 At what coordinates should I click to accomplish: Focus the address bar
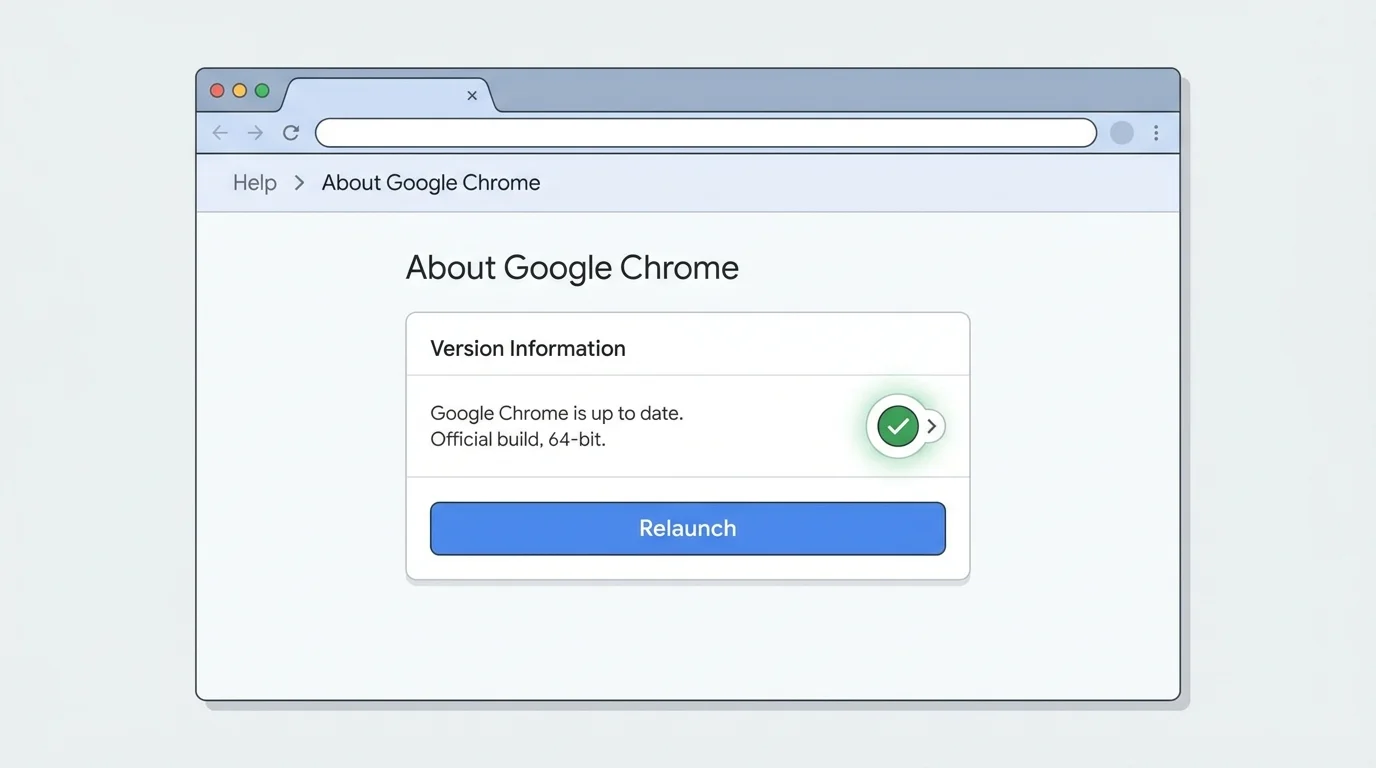click(706, 133)
